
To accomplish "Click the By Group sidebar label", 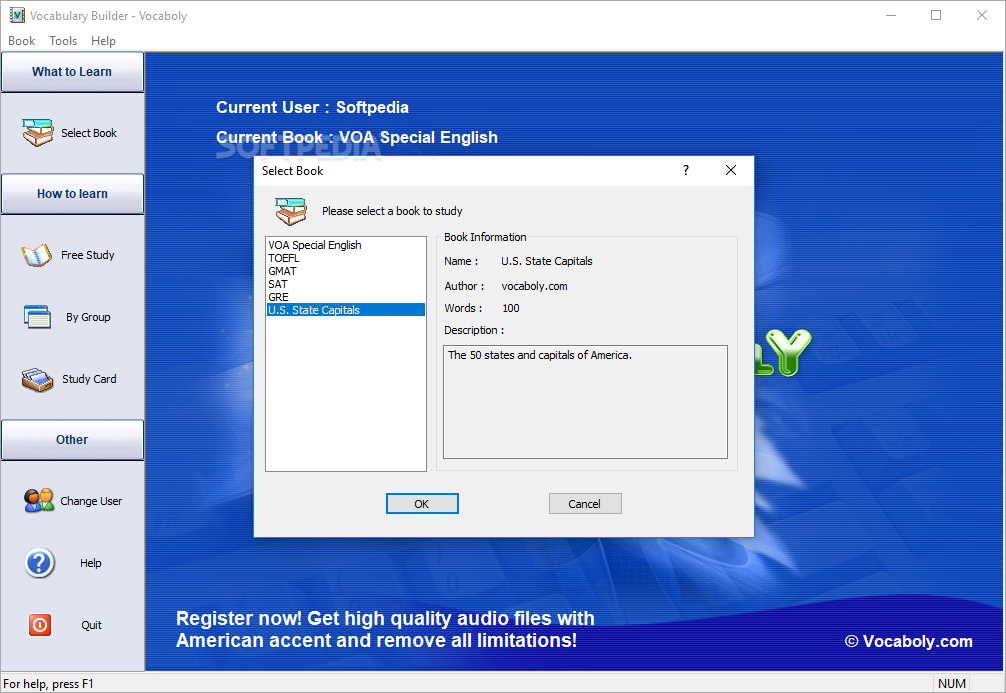I will [89, 317].
